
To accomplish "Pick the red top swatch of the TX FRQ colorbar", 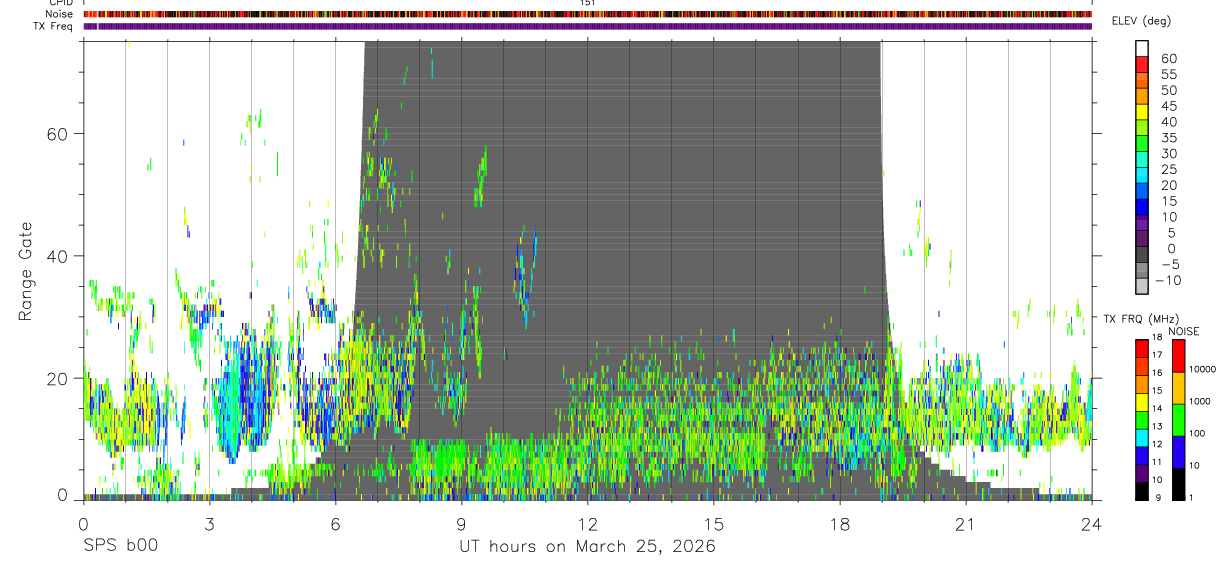I will coord(1142,348).
